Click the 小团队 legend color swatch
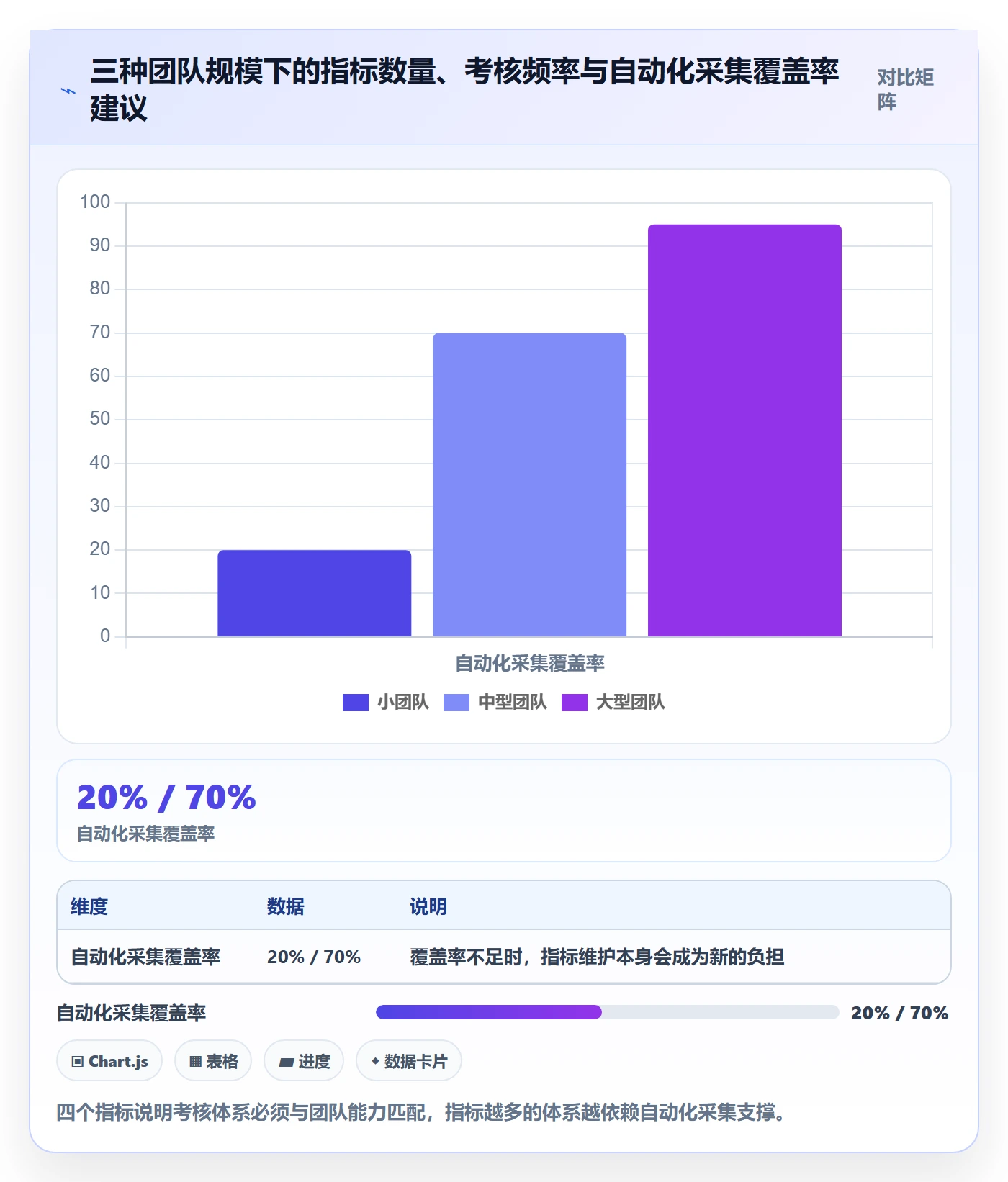The image size is (1008, 1182). (x=356, y=702)
